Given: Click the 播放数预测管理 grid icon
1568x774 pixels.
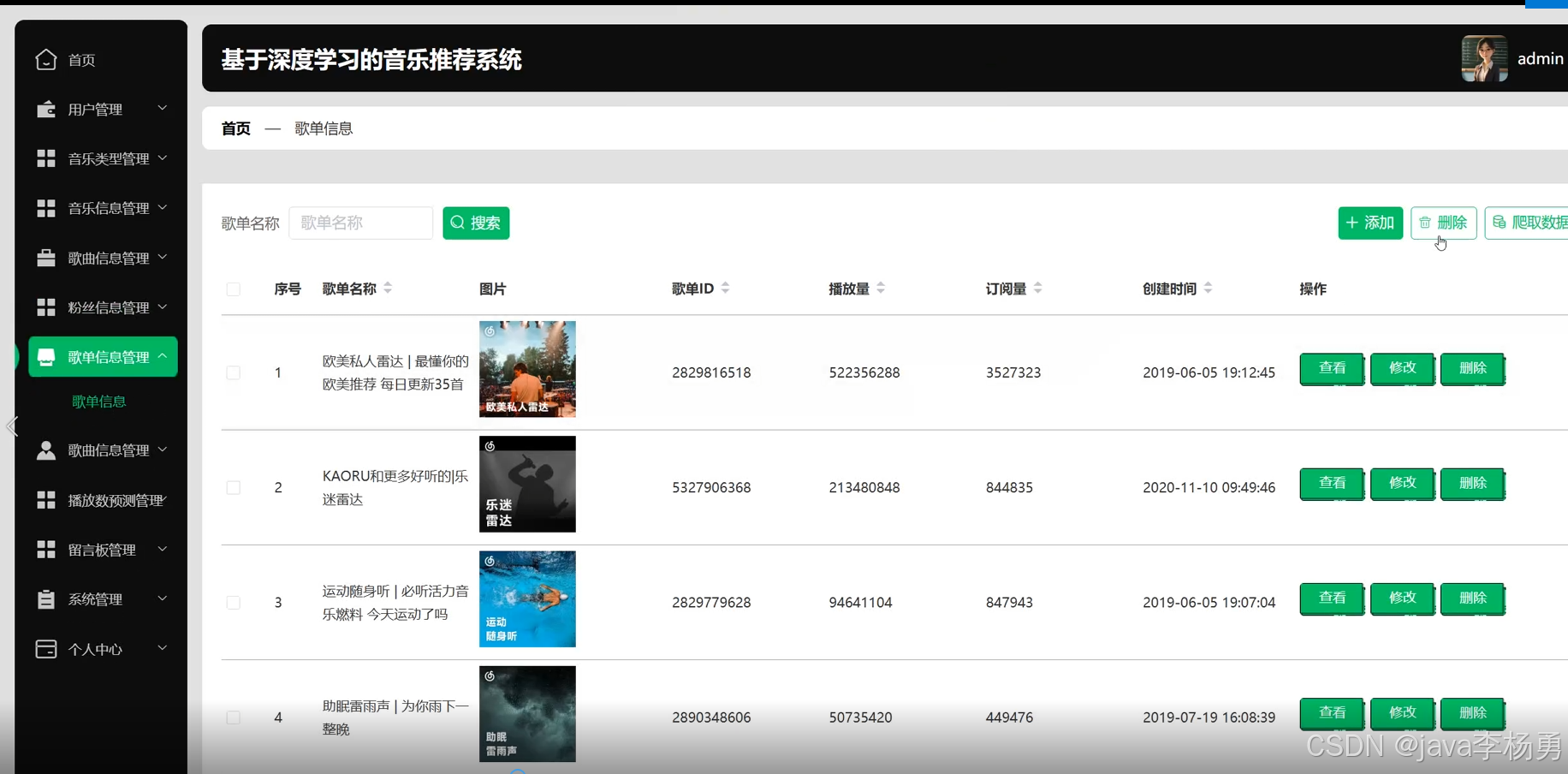Looking at the screenshot, I should (46, 500).
